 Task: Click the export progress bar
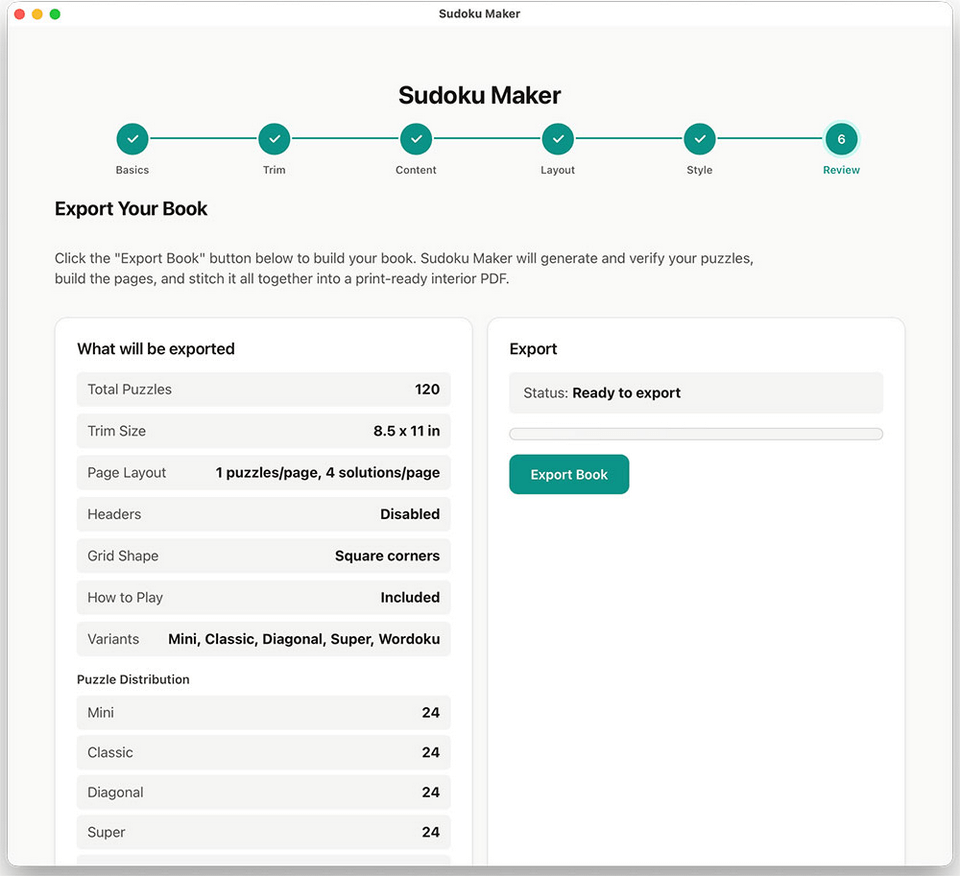pyautogui.click(x=696, y=432)
